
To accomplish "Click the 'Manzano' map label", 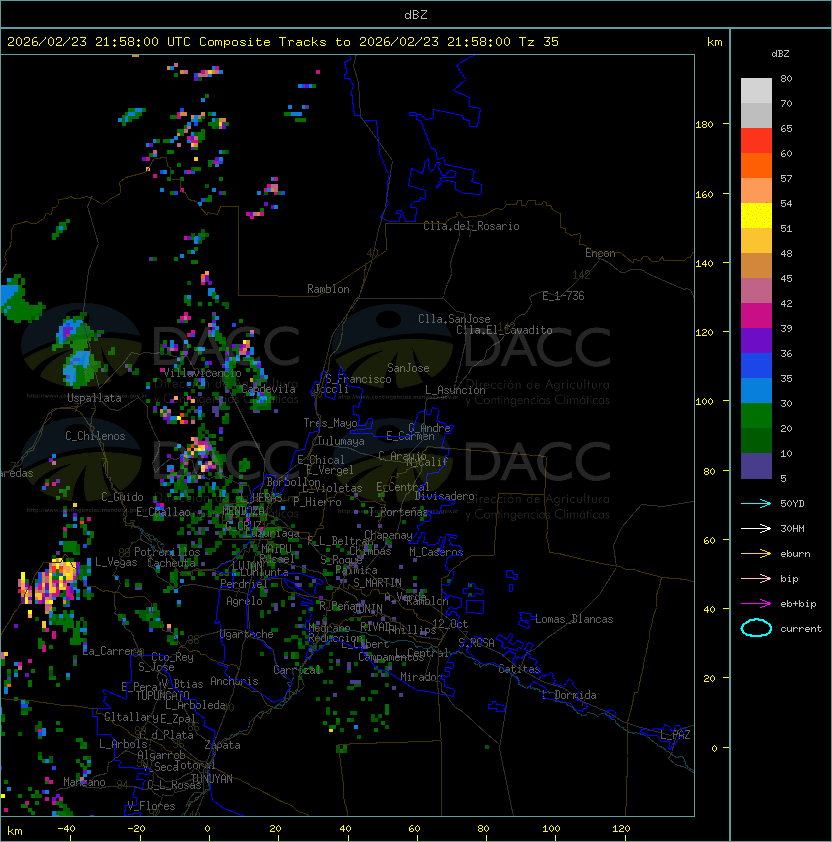I will [x=84, y=782].
